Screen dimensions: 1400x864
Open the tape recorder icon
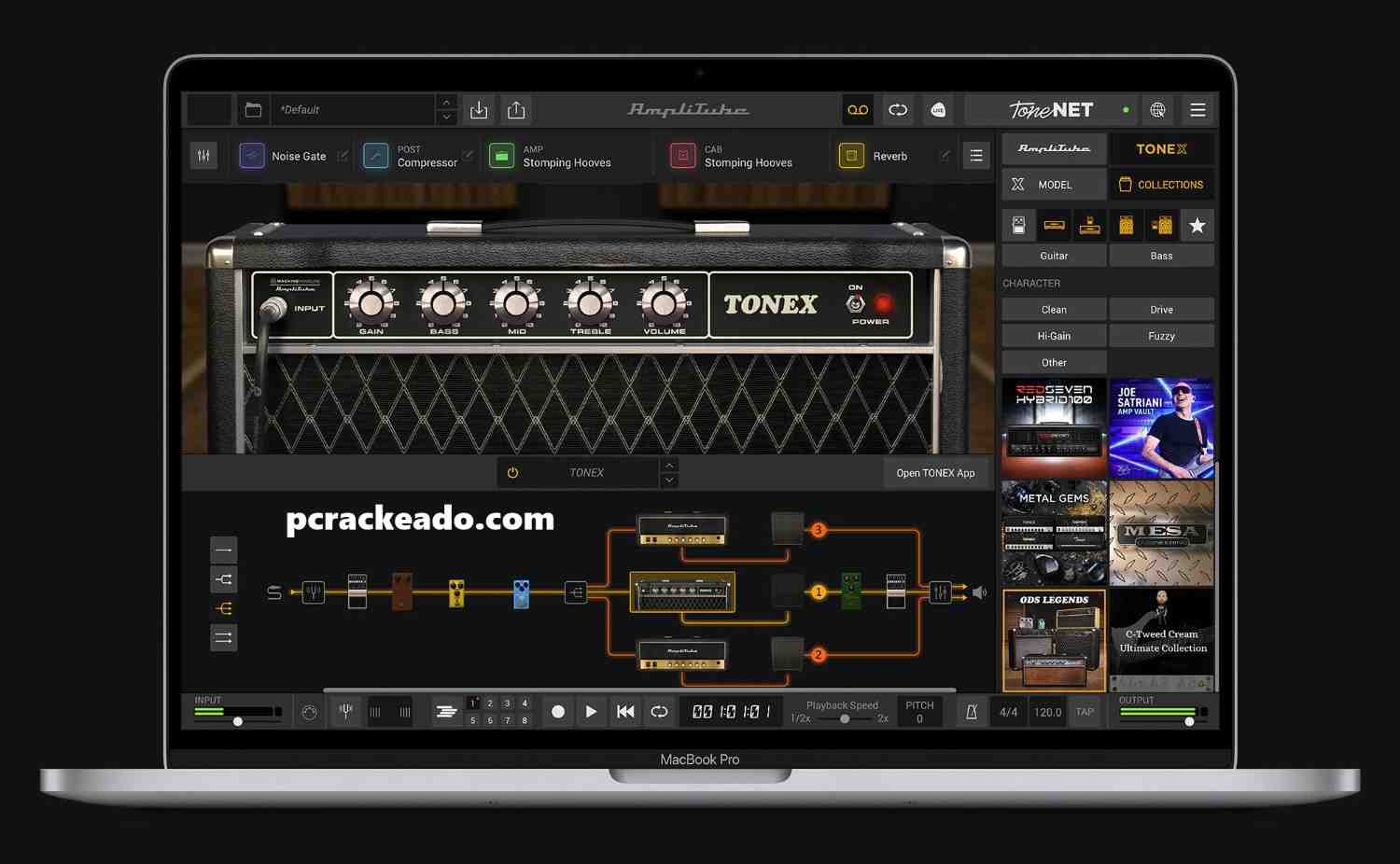(x=857, y=110)
